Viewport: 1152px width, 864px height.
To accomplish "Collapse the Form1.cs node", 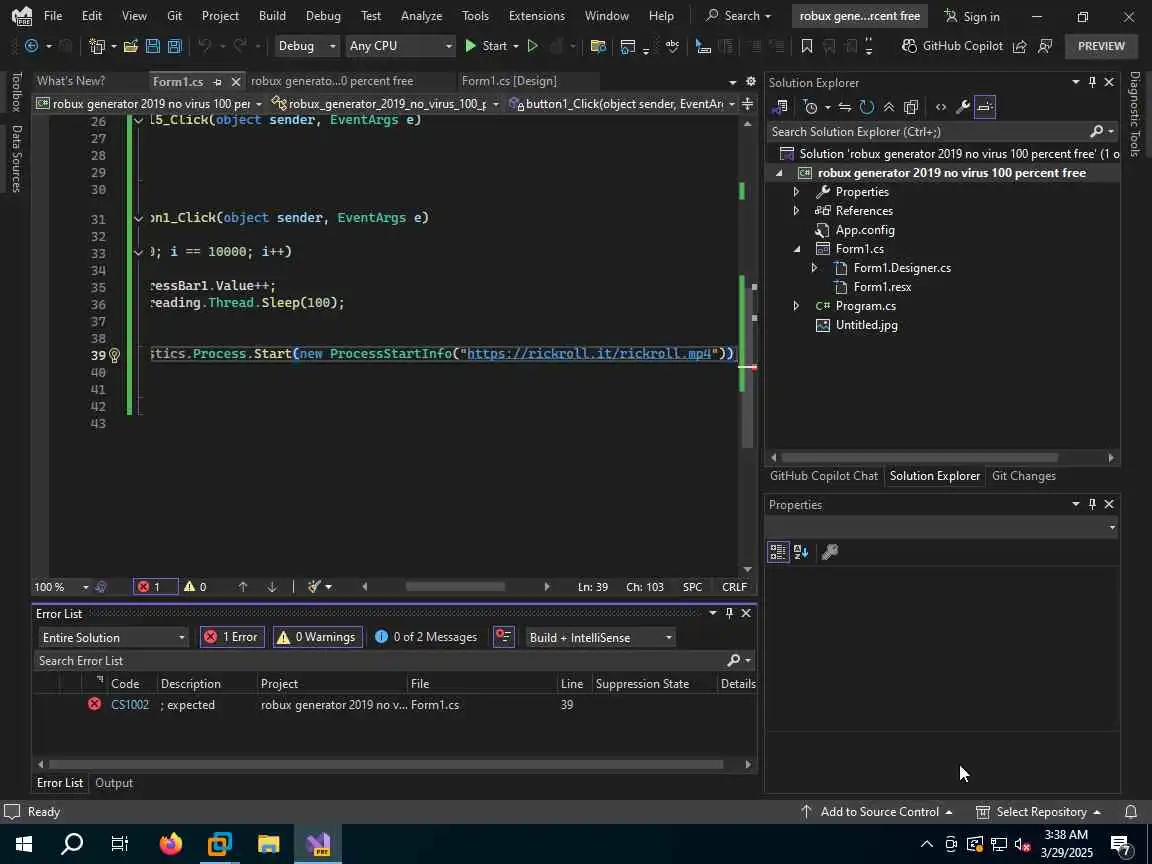I will tap(796, 249).
